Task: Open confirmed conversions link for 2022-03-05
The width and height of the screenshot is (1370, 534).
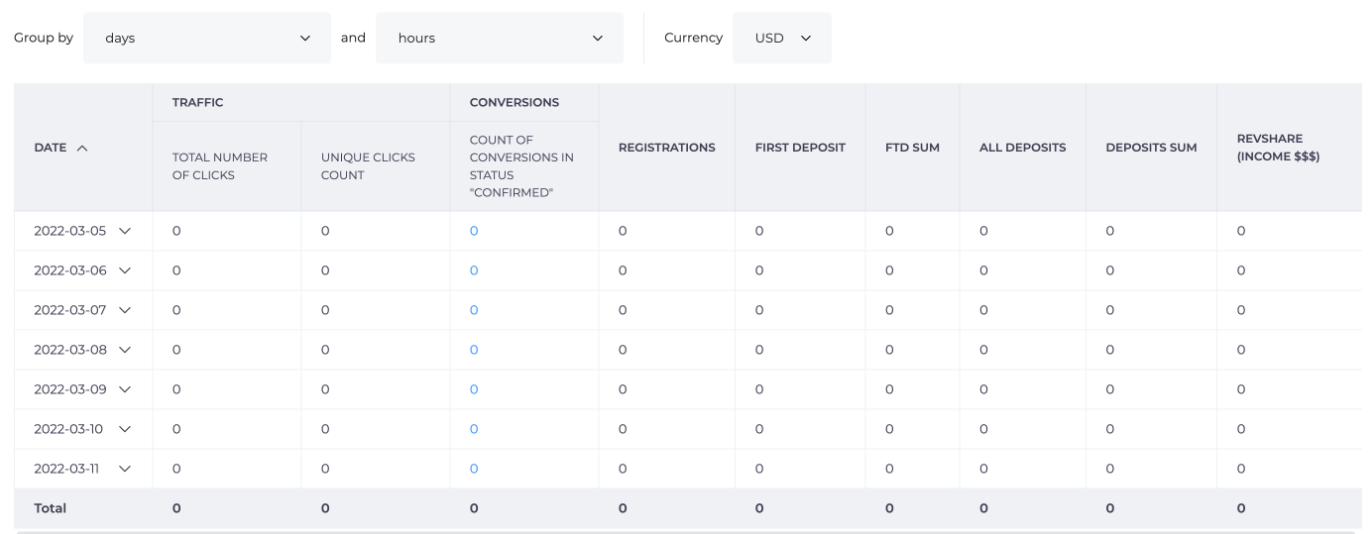Action: [474, 231]
